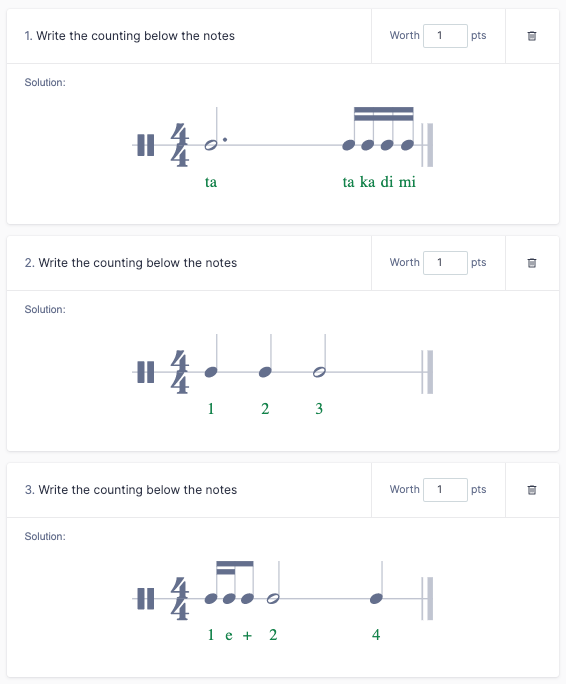Click the 4/4 time signature in question 1
Screen dimensions: 566x684
click(179, 145)
